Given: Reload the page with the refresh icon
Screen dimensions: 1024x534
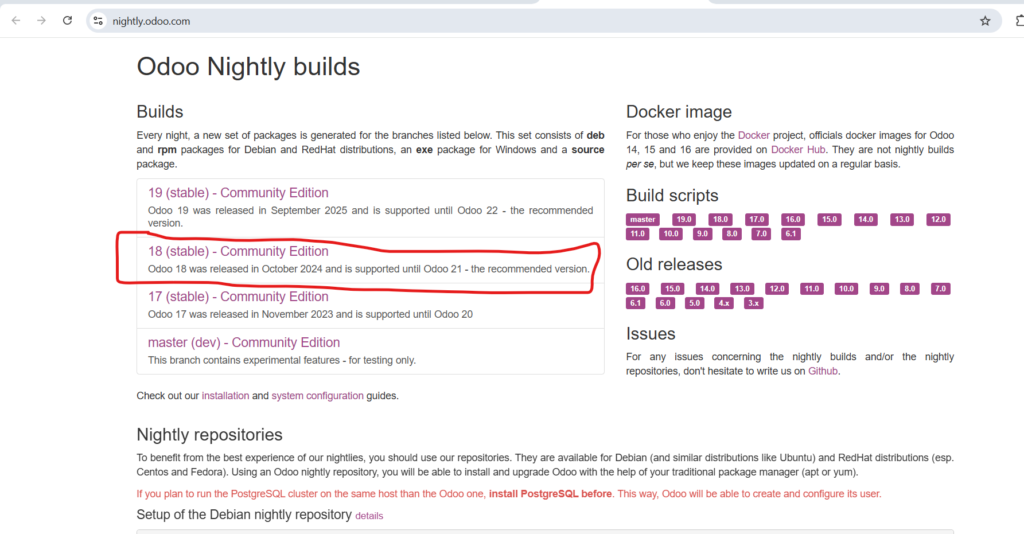Looking at the screenshot, I should tap(67, 20).
